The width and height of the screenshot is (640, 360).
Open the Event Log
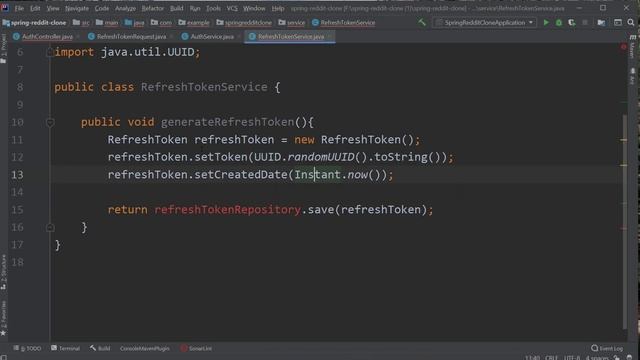tap(607, 348)
